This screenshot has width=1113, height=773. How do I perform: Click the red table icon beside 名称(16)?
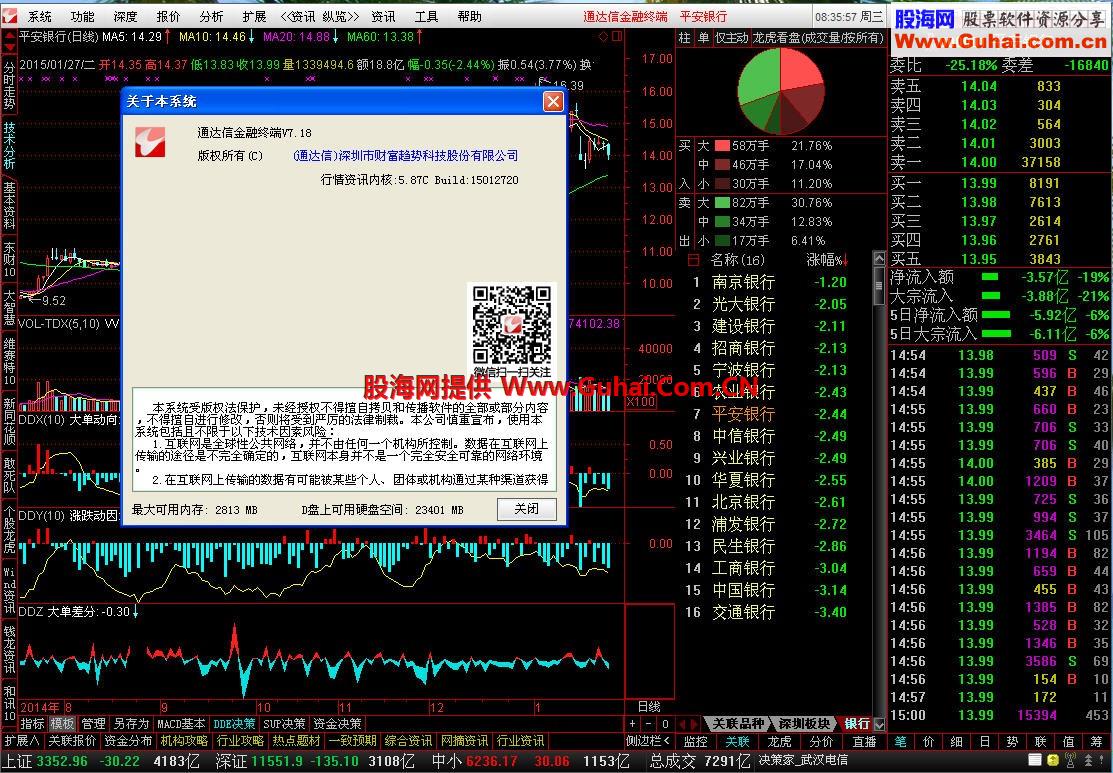(693, 260)
